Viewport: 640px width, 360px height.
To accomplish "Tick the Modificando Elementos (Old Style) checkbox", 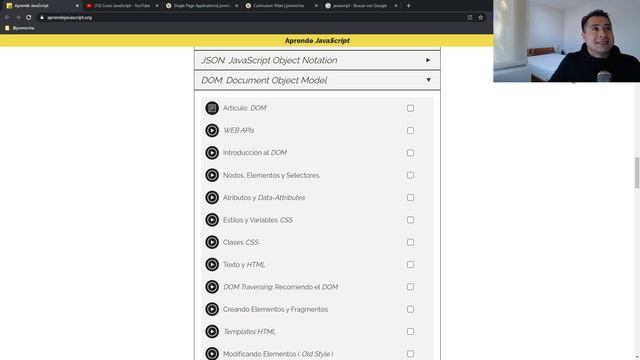I will [x=410, y=354].
